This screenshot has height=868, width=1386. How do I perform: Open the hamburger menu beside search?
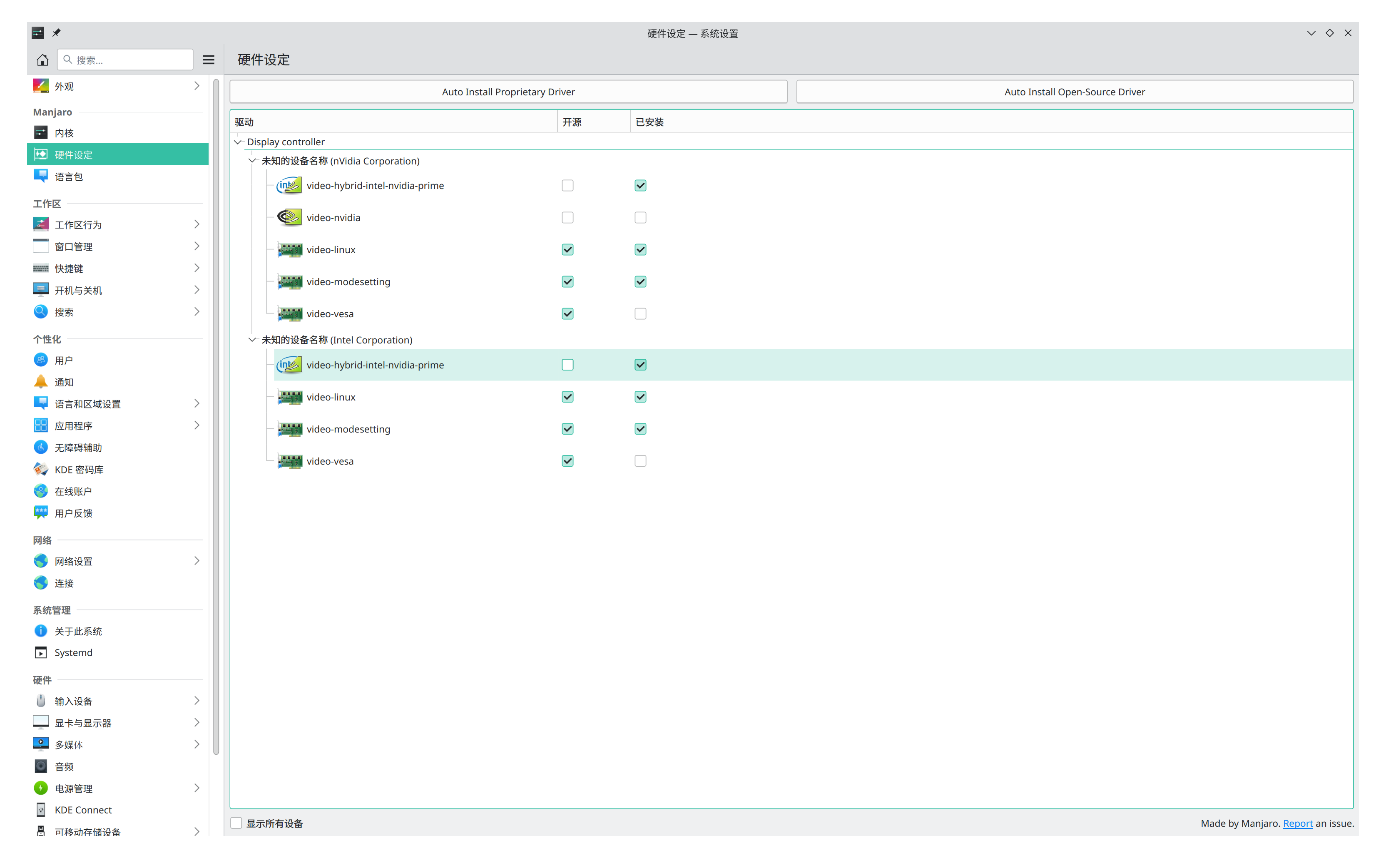click(209, 60)
